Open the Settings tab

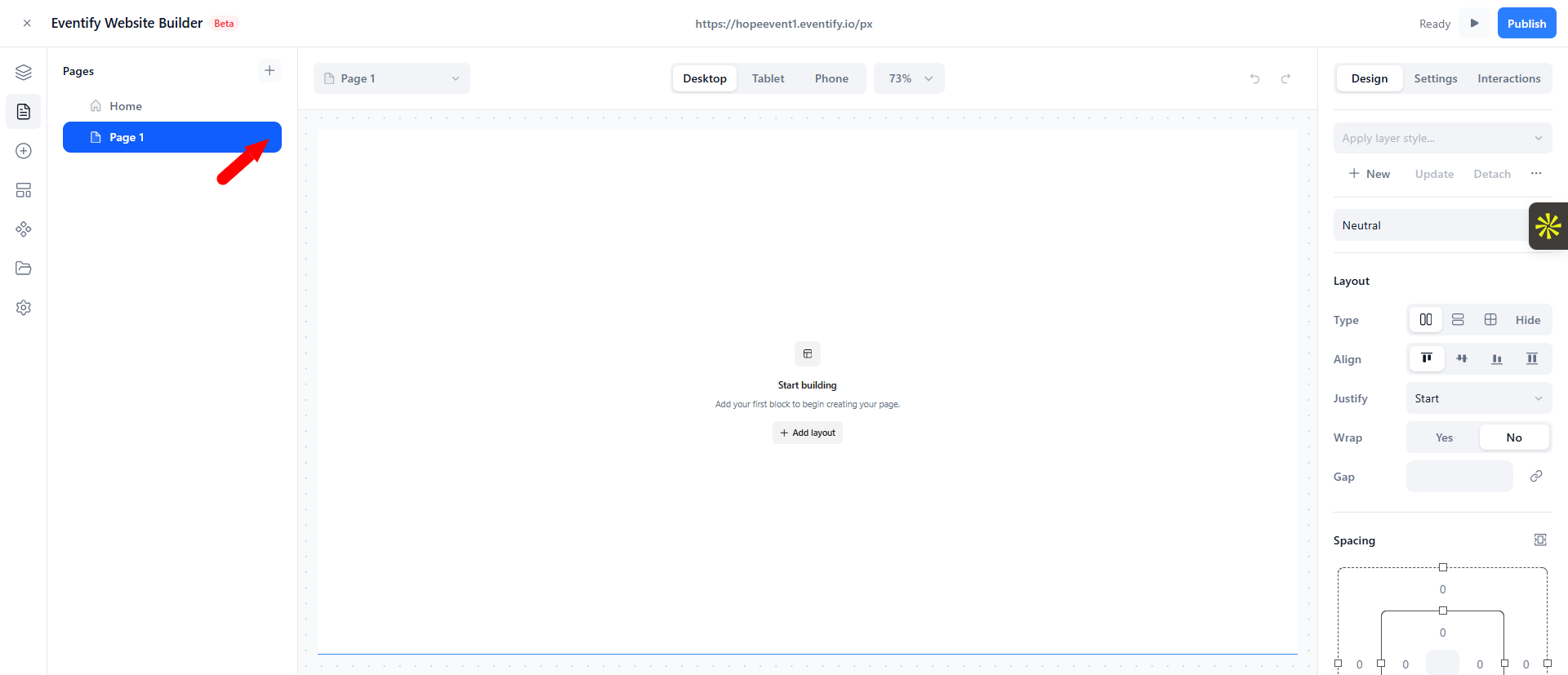pos(1436,78)
